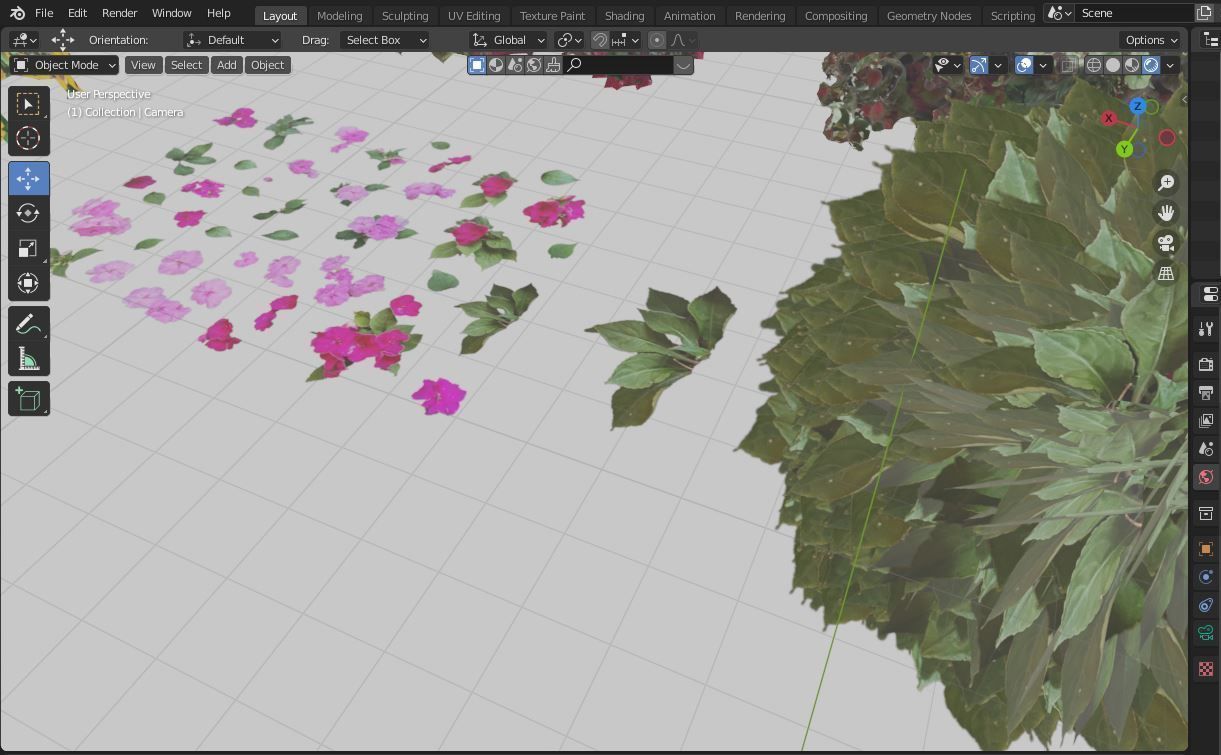Open the snapping options dropdown

626,40
